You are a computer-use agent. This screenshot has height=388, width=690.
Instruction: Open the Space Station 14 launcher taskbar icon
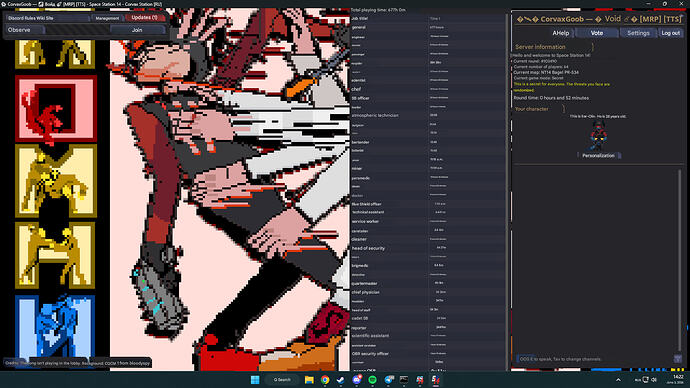pyautogui.click(x=420, y=380)
